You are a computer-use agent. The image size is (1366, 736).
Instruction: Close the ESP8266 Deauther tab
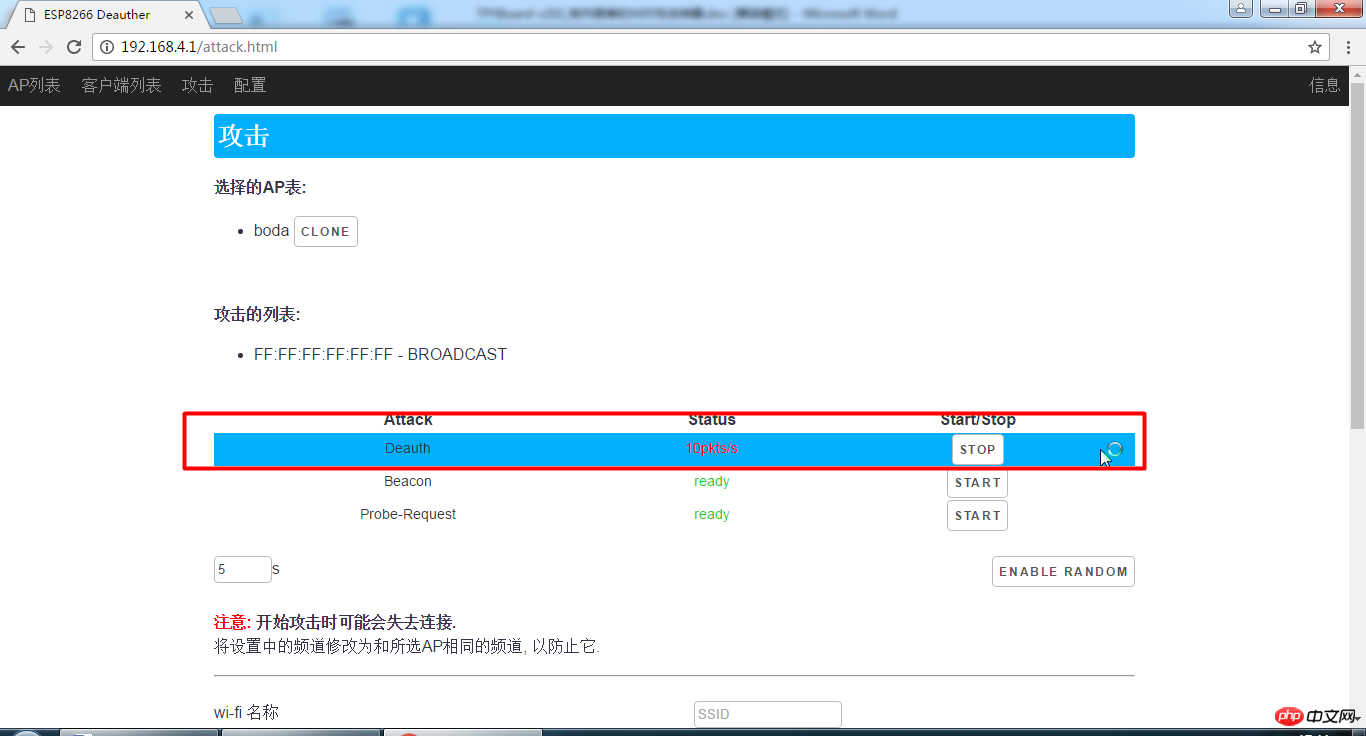click(x=190, y=15)
